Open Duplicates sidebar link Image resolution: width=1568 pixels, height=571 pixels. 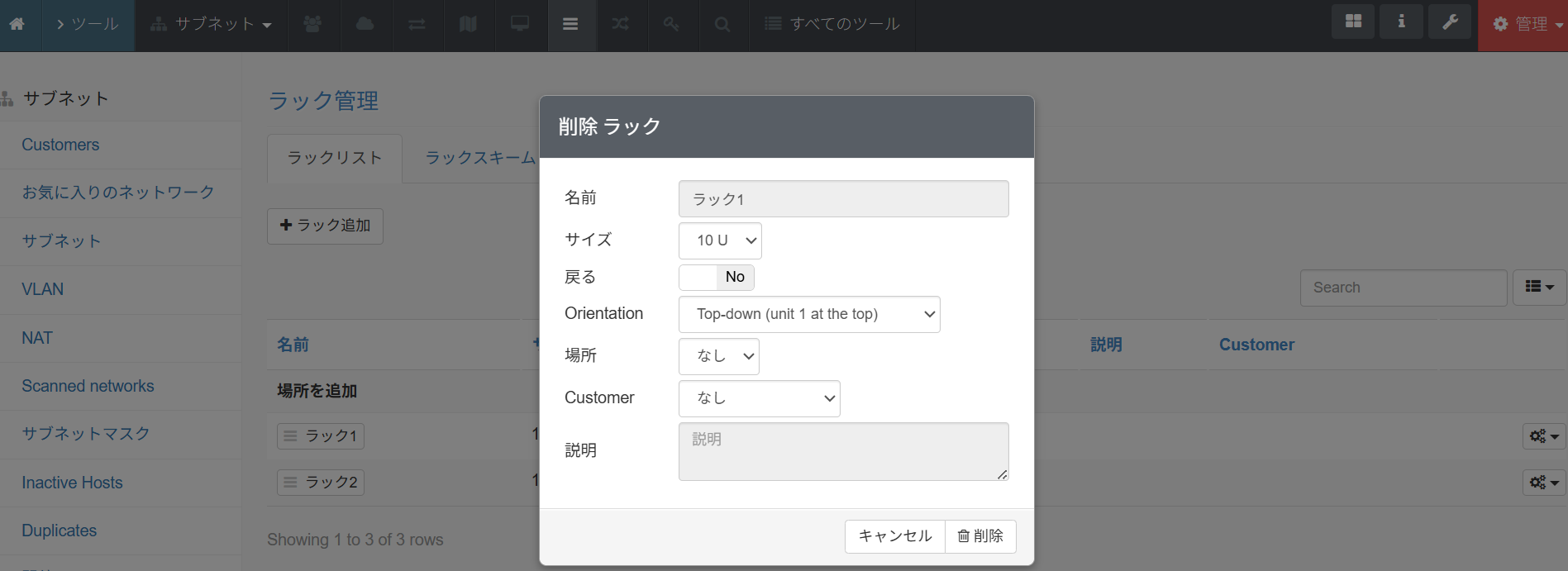pos(59,531)
